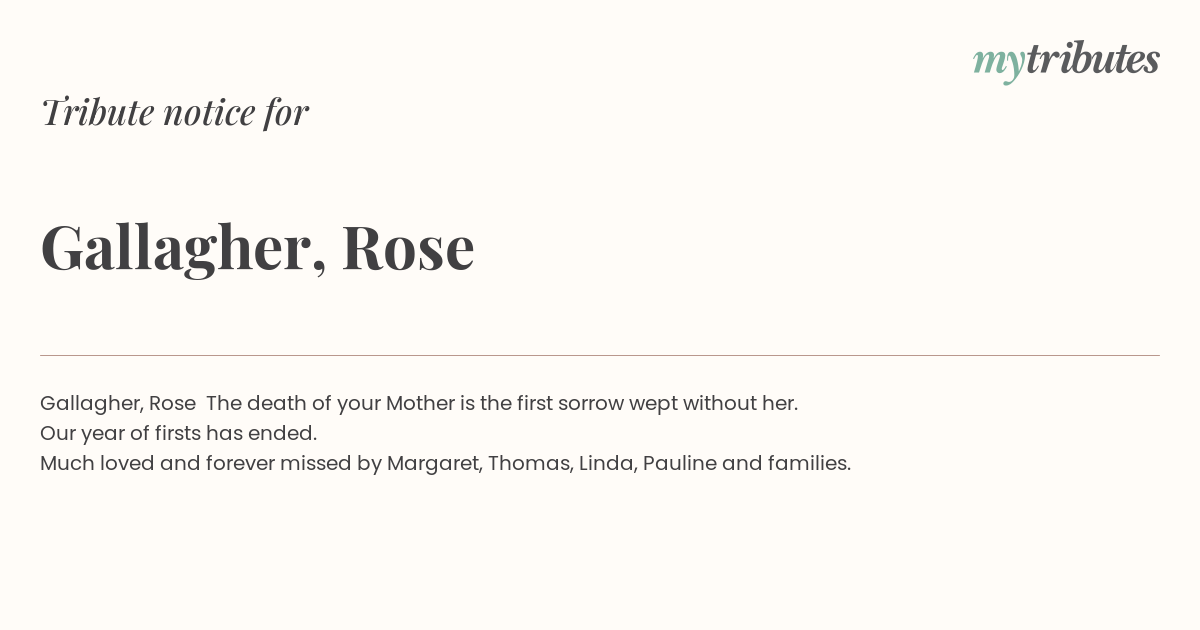Select the sentence about death of your Mother
The height and width of the screenshot is (630, 1200).
click(502, 404)
